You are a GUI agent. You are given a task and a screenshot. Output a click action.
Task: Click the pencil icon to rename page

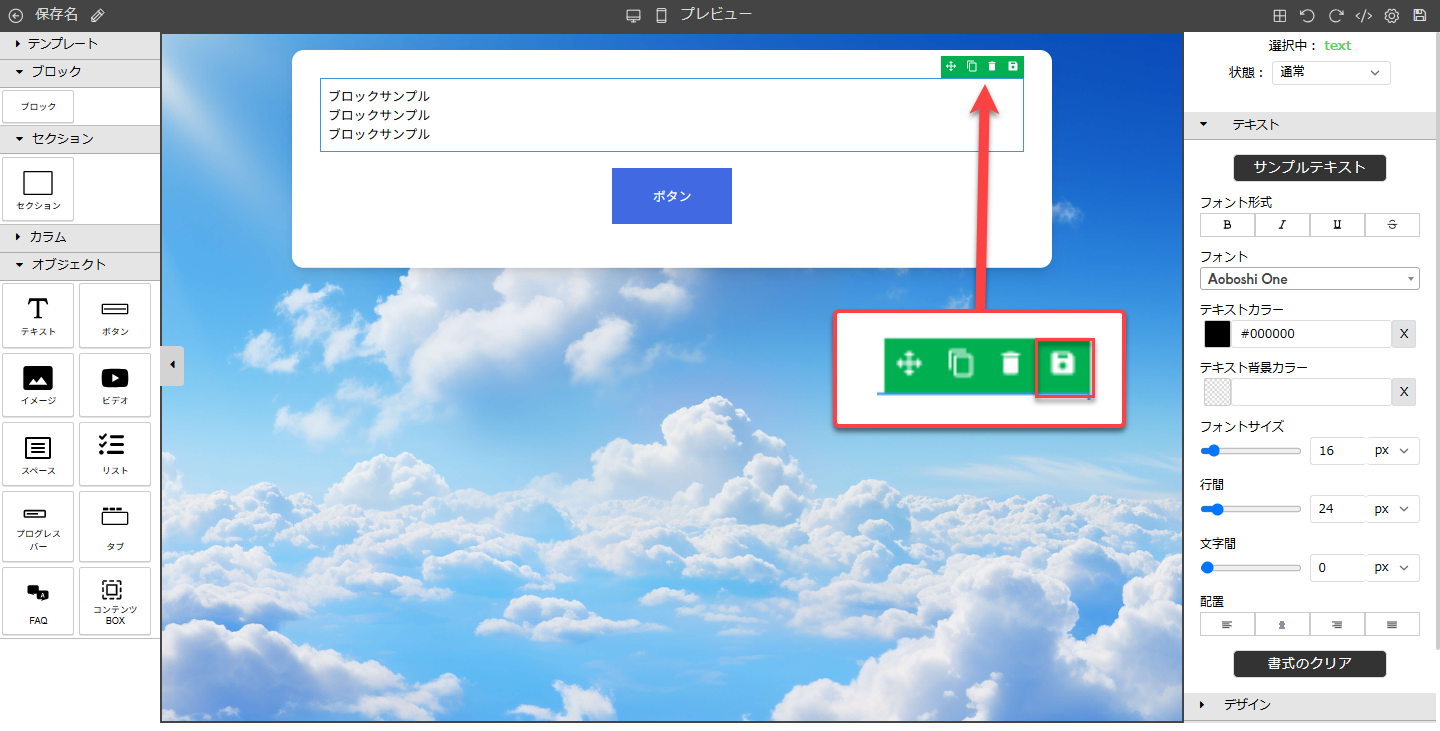pos(97,15)
